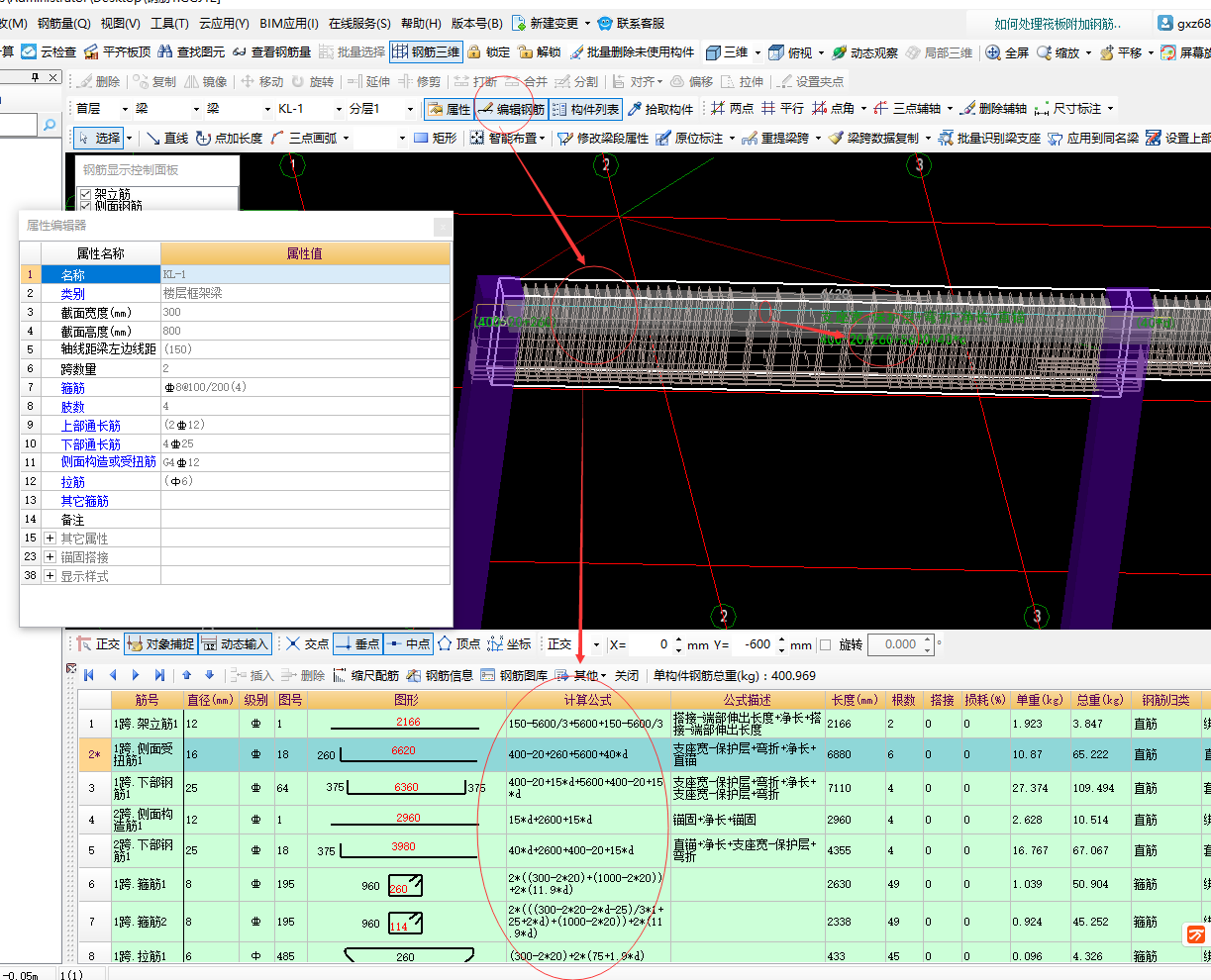Click 联系客服 contact support

pyautogui.click(x=631, y=23)
